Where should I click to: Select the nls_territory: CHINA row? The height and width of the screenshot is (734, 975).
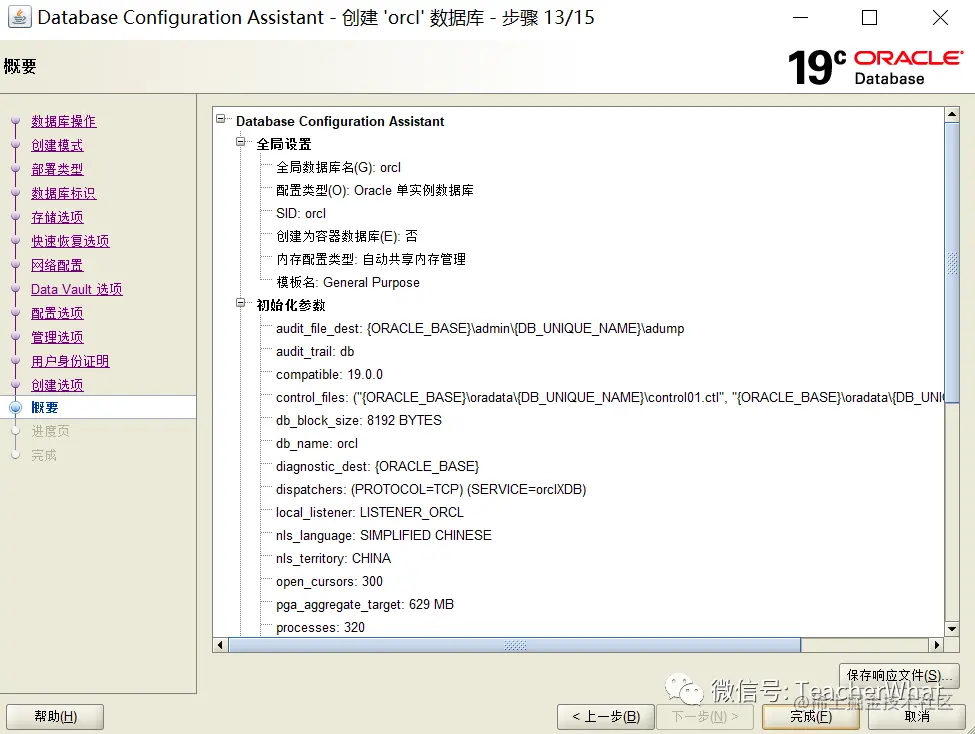coord(333,559)
